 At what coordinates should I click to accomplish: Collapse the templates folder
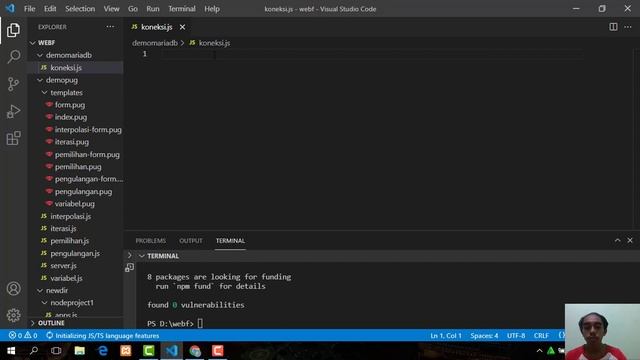(x=44, y=93)
